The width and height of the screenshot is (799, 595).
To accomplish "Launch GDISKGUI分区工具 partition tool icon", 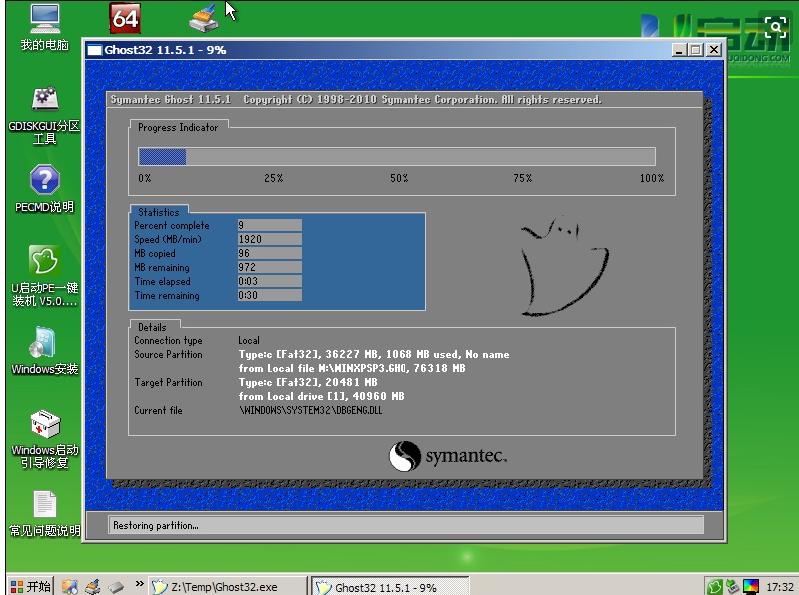I will point(44,116).
